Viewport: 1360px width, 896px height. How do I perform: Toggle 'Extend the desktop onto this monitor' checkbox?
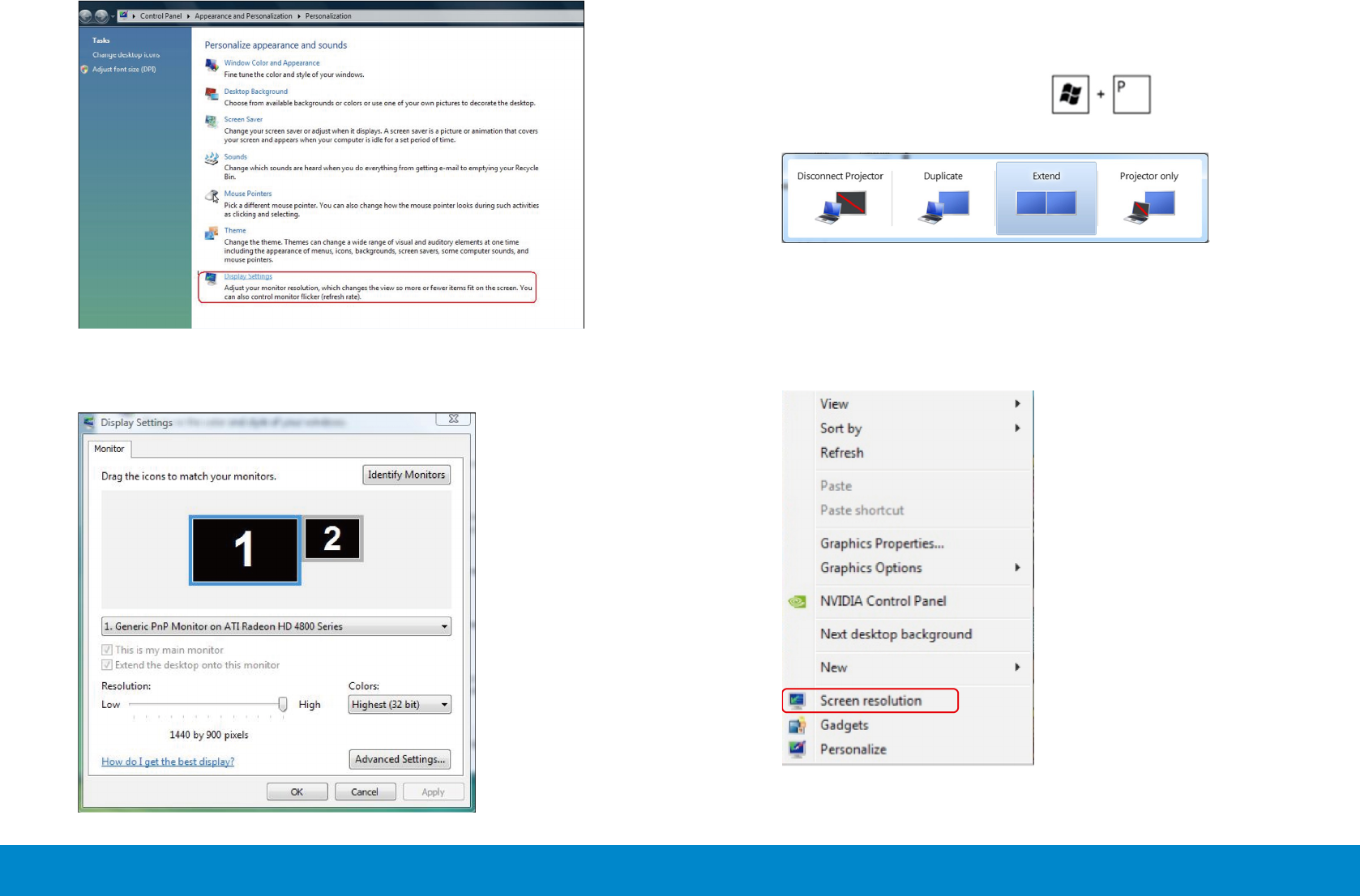(x=107, y=665)
